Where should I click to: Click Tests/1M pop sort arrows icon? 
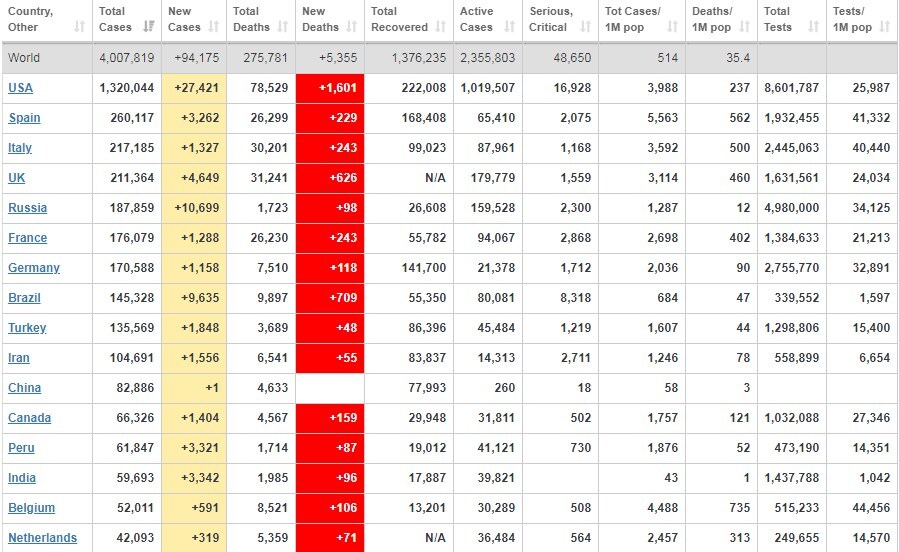[x=884, y=27]
